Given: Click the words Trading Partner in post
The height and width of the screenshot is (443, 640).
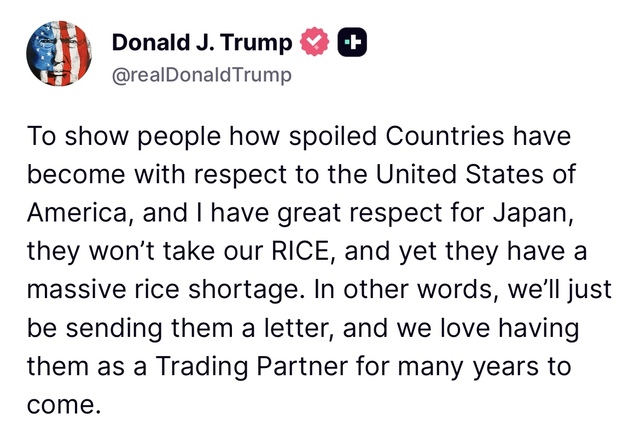Looking at the screenshot, I should [252, 366].
